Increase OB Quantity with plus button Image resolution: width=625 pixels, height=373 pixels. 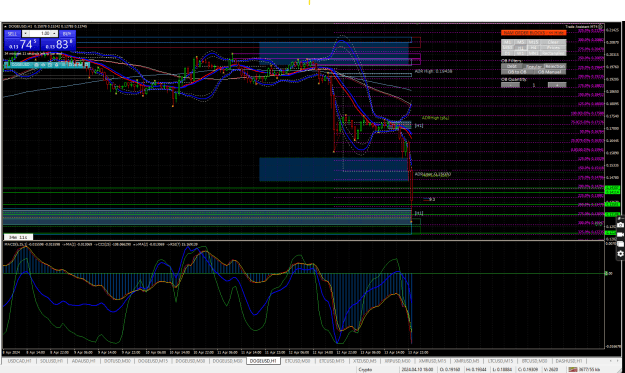(557, 85)
